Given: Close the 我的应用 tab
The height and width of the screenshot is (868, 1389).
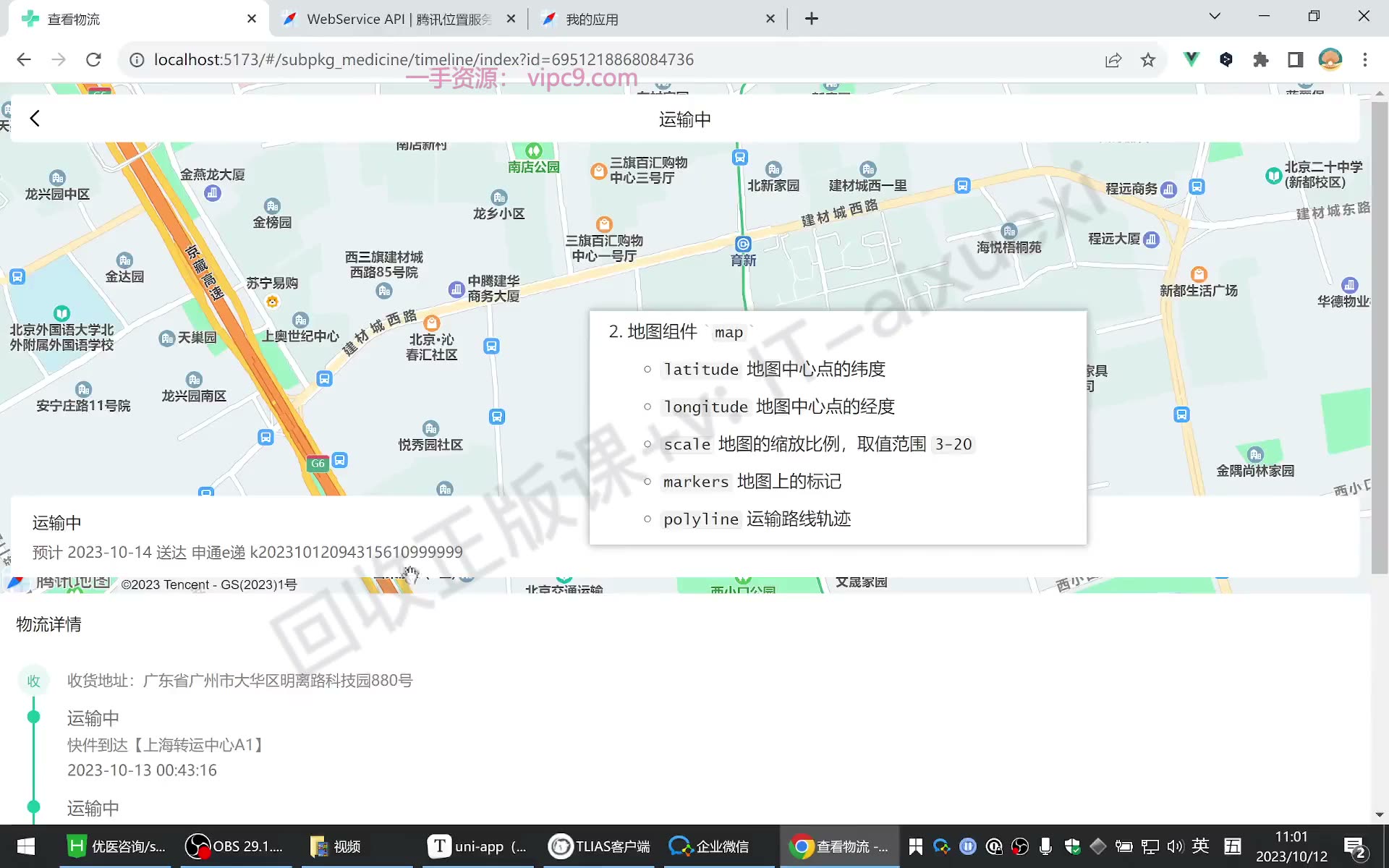Looking at the screenshot, I should click(770, 19).
